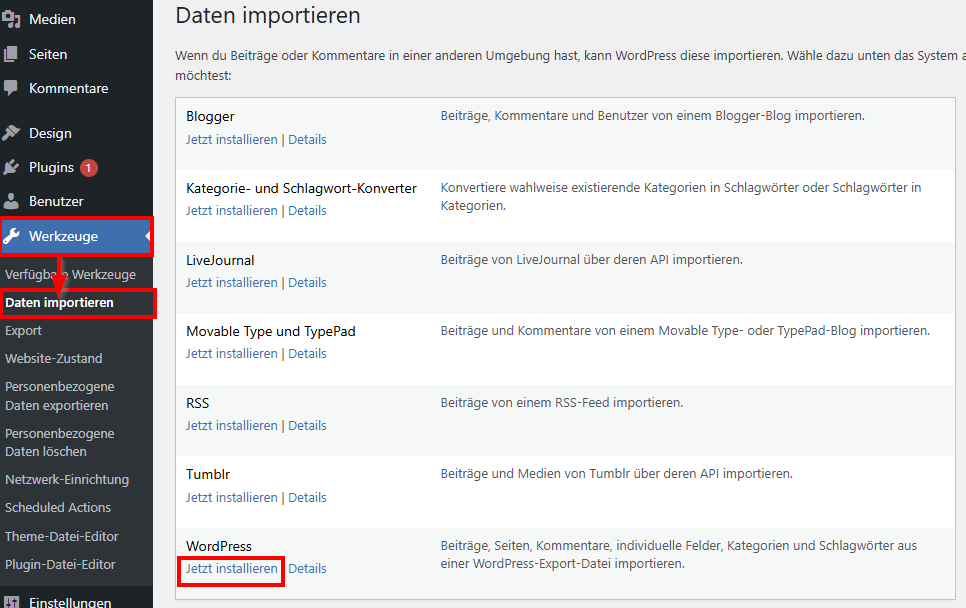The image size is (966, 608).
Task: Select Daten importieren submenu item
Action: [x=59, y=302]
